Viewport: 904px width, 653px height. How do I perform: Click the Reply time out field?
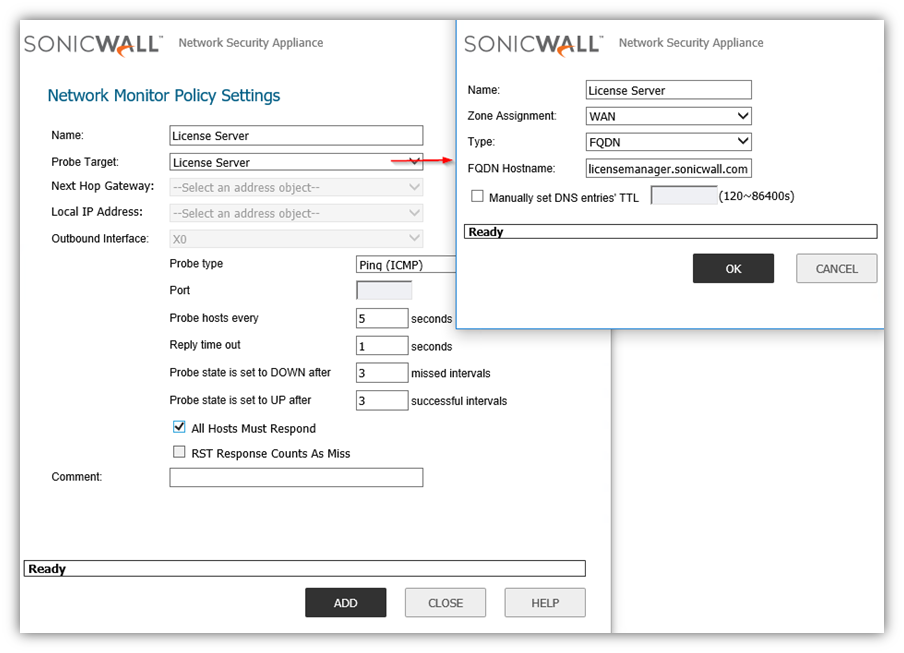382,346
